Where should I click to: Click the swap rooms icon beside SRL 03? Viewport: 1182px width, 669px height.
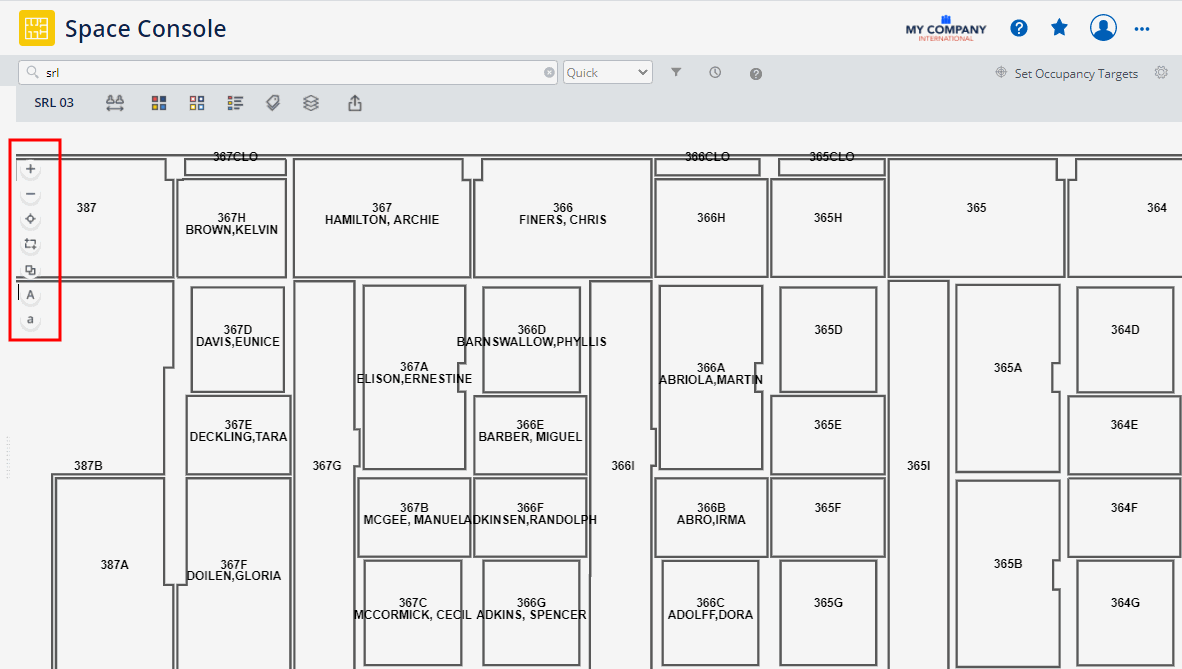tap(114, 102)
